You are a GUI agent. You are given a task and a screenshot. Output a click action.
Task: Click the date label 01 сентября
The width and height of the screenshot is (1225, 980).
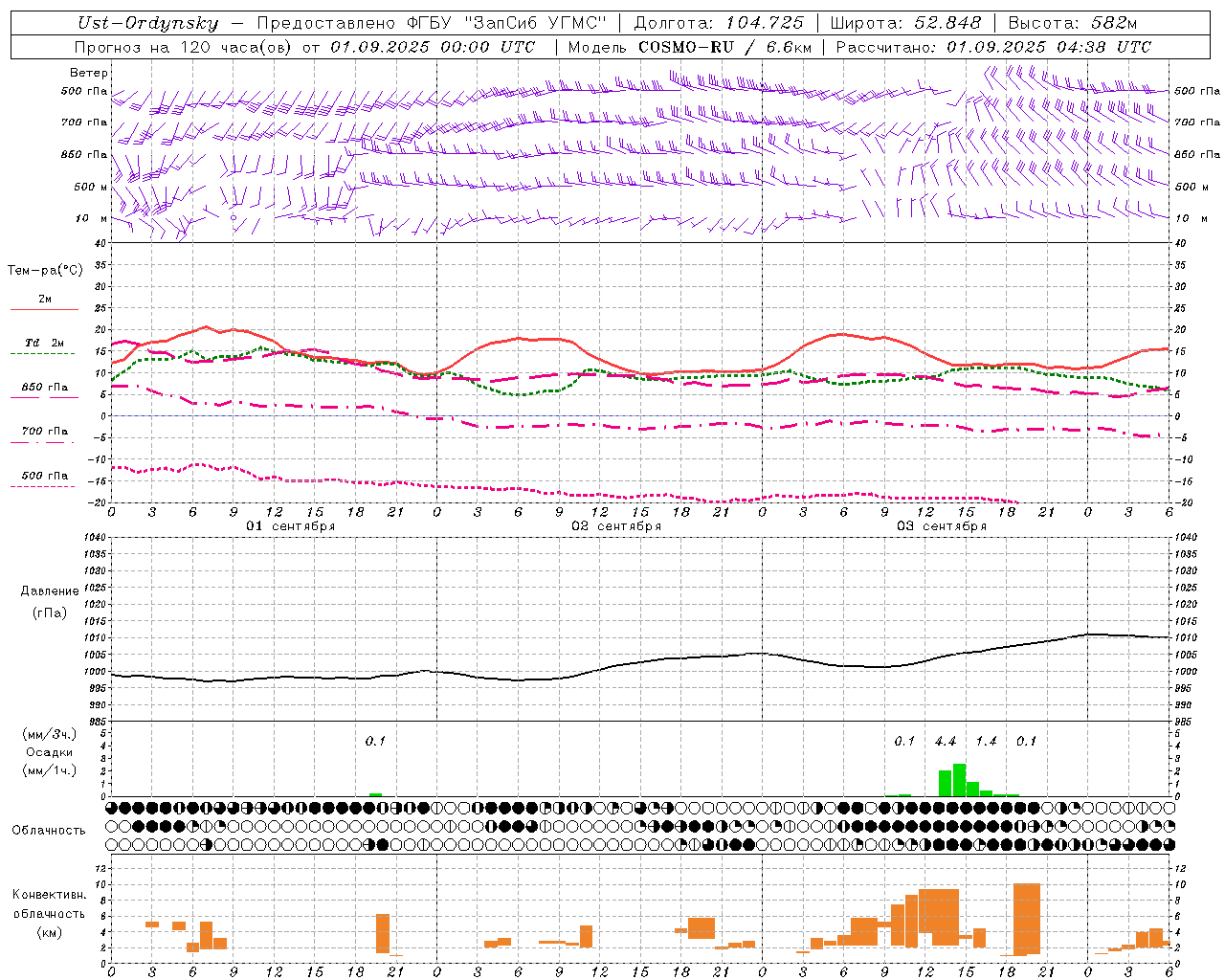[291, 526]
